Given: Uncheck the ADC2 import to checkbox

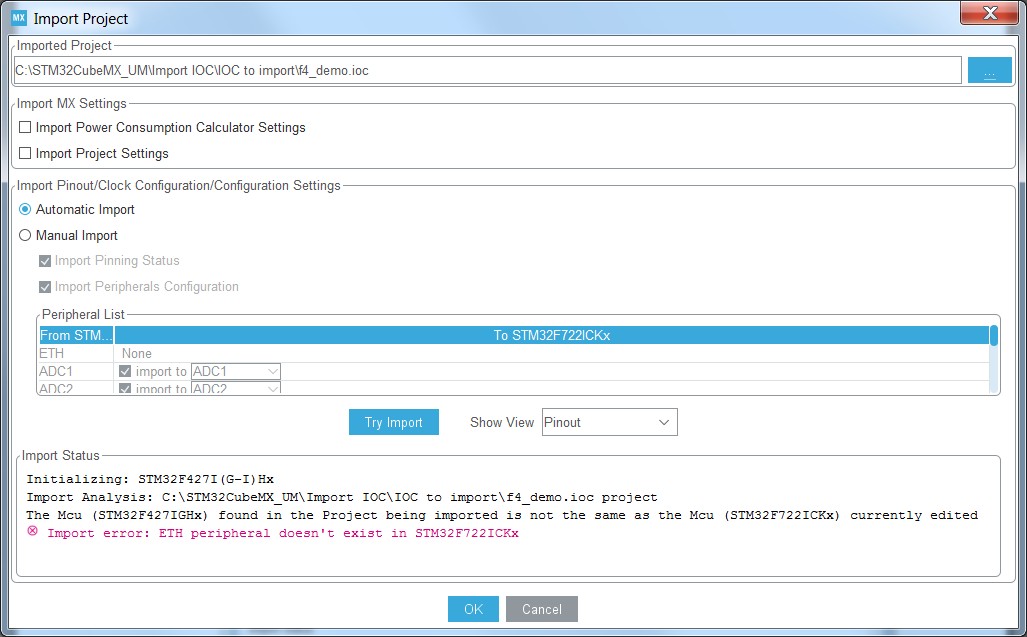Looking at the screenshot, I should pos(125,388).
